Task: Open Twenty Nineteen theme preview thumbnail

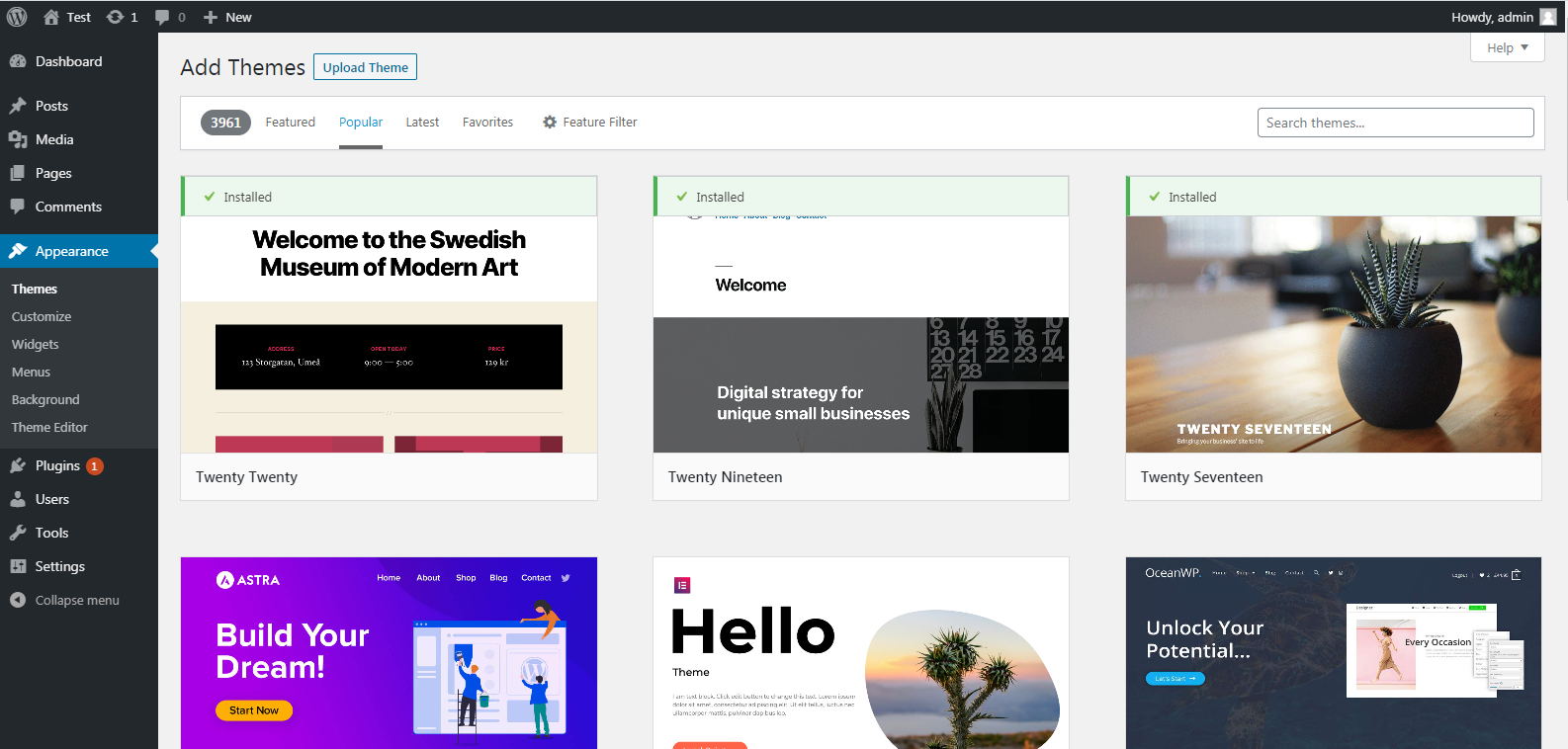Action: click(861, 334)
